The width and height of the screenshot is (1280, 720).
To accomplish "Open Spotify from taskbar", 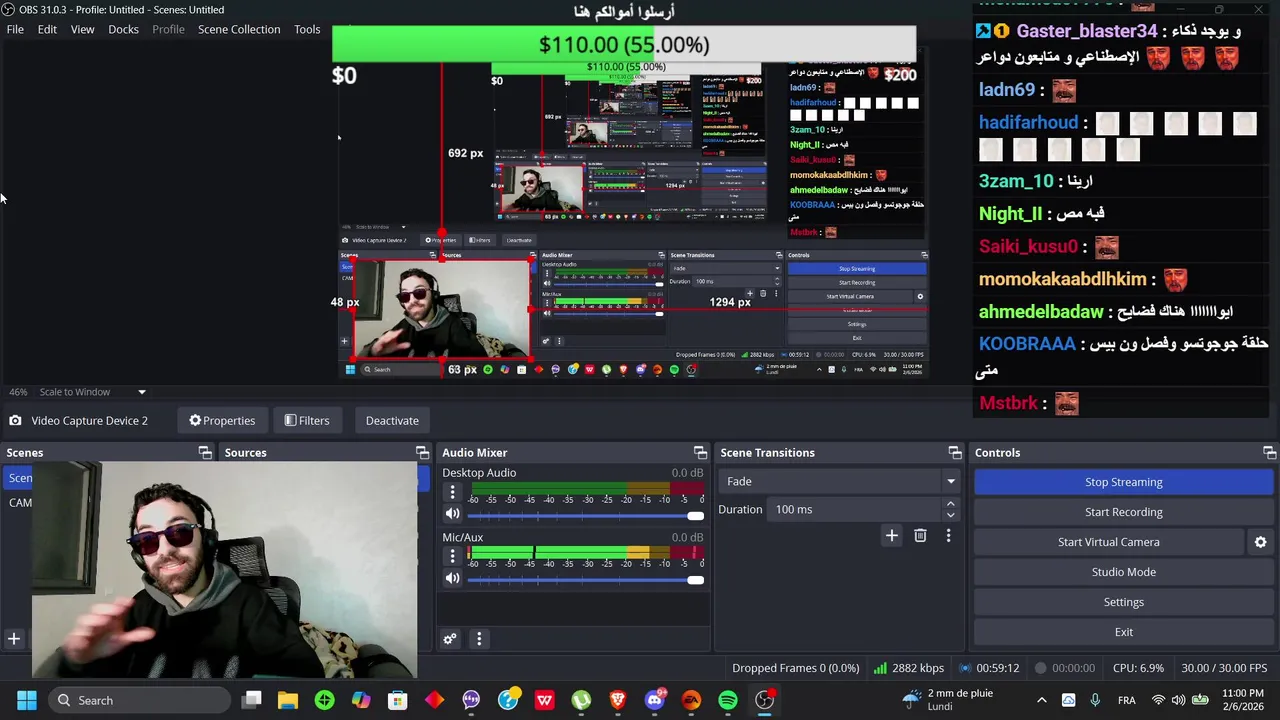I will point(728,700).
